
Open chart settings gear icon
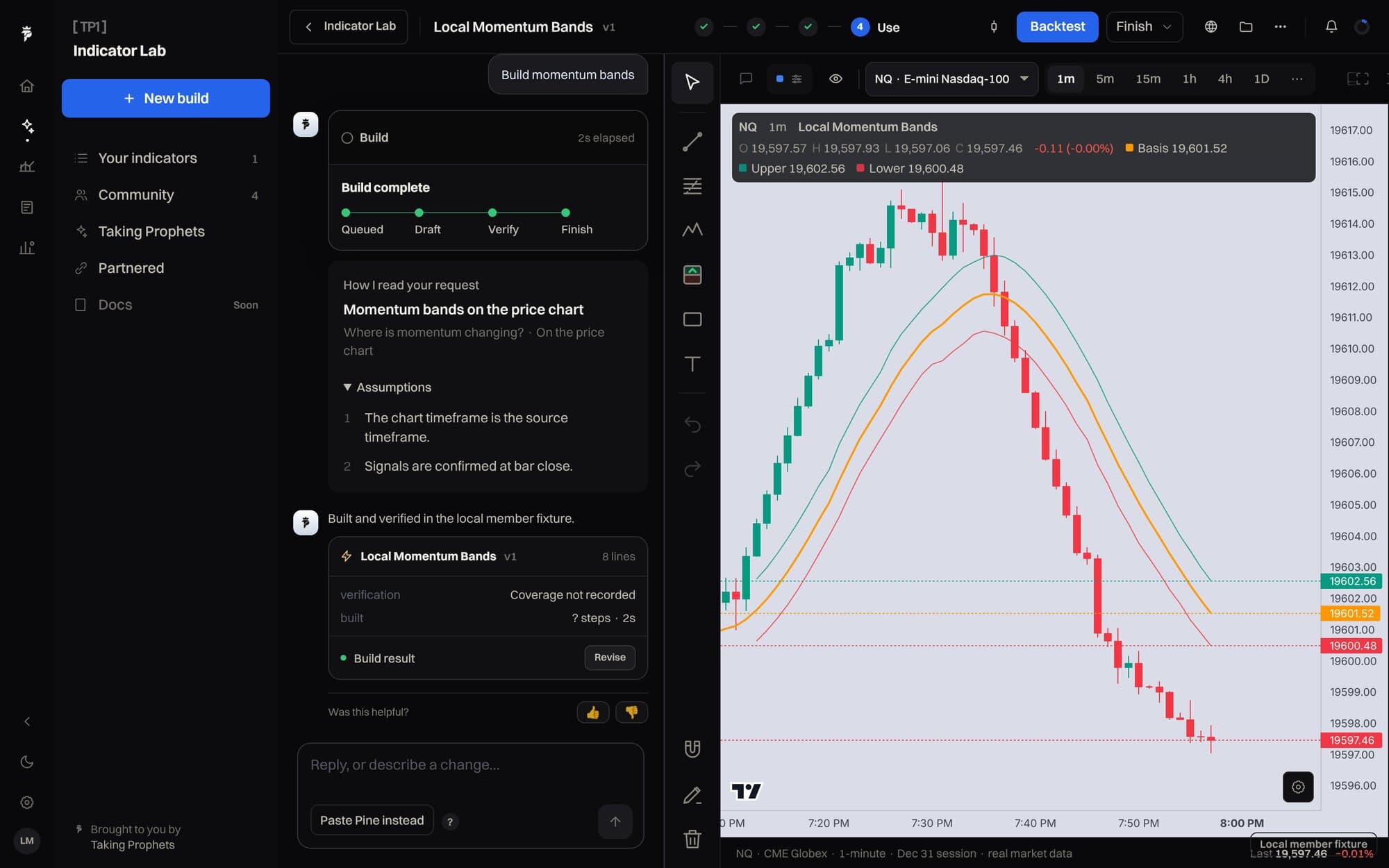click(1298, 787)
